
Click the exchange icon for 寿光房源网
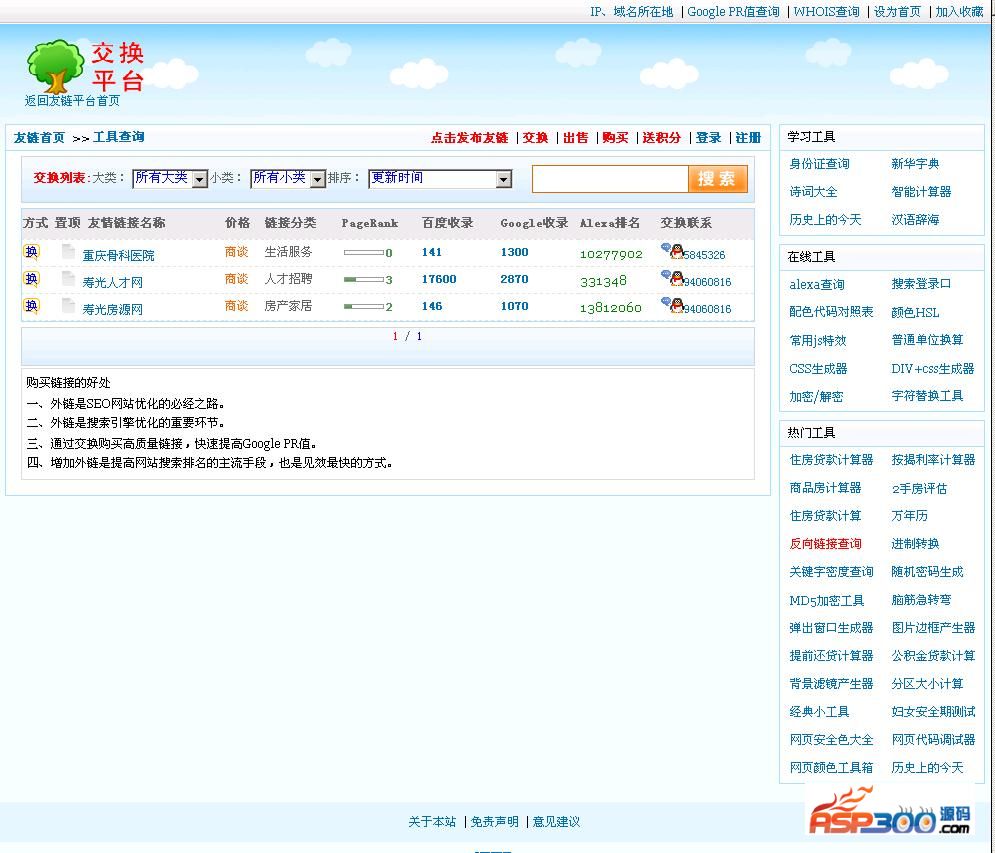tap(32, 306)
